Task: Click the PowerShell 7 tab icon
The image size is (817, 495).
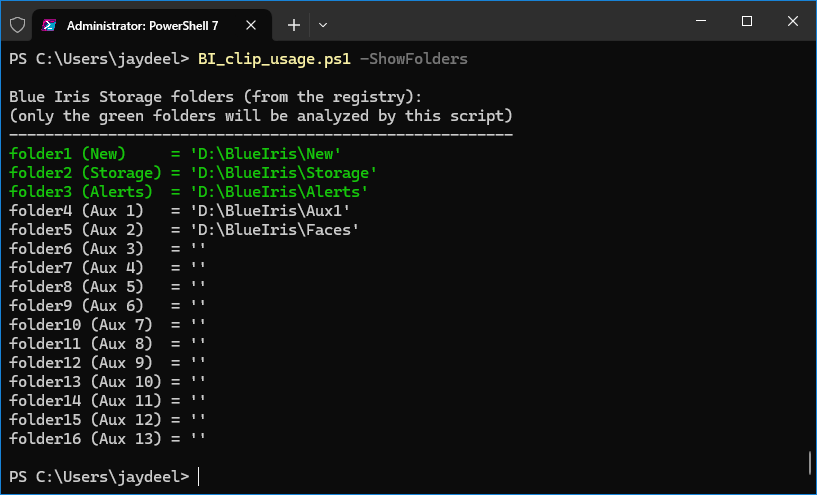Action: tap(49, 25)
